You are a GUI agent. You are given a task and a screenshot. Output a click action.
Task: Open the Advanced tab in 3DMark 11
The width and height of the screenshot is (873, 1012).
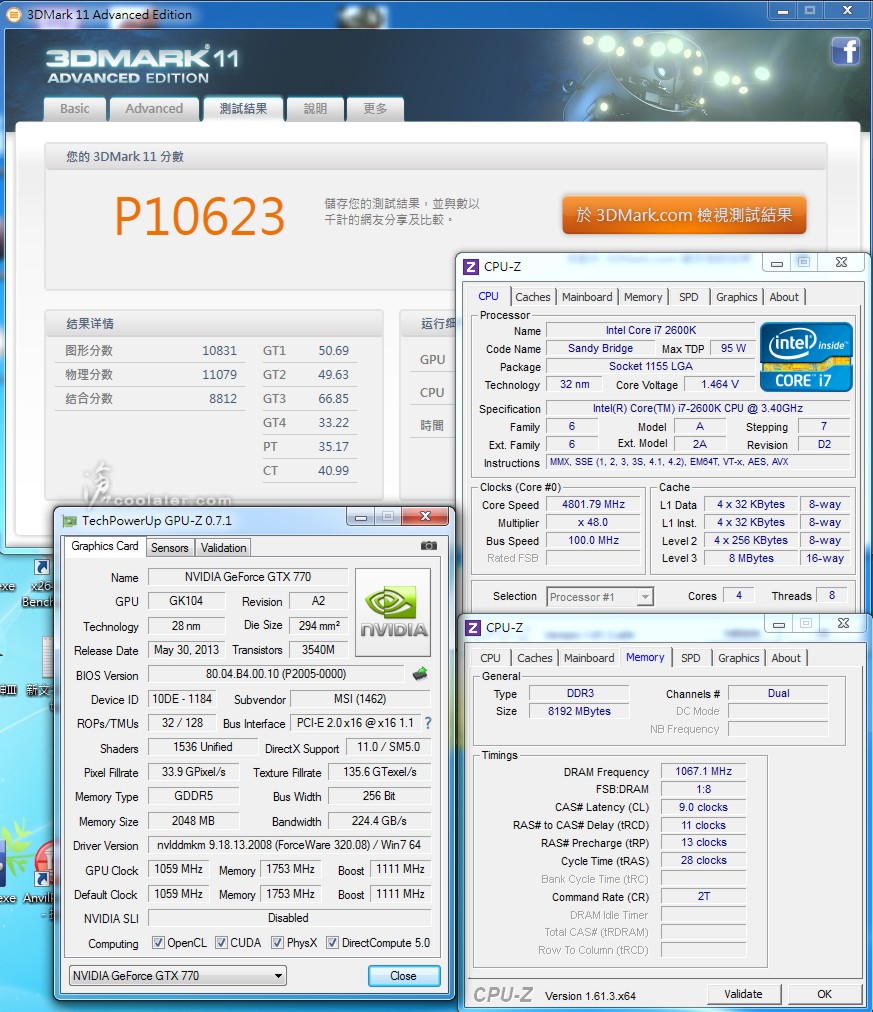tap(154, 108)
